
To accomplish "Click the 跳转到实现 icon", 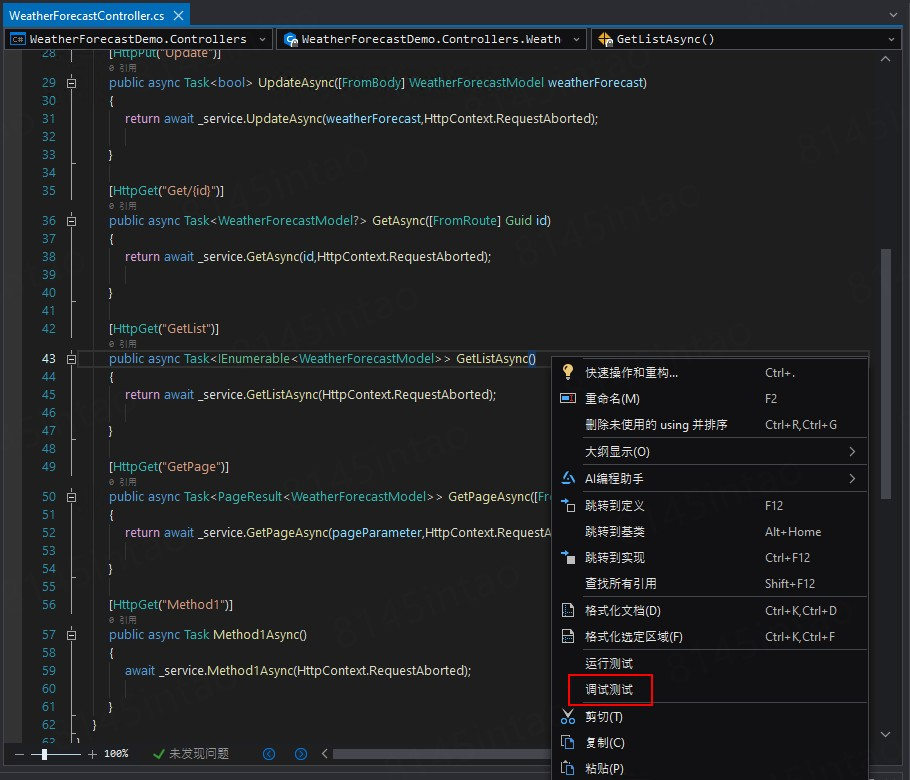I will click(x=568, y=557).
